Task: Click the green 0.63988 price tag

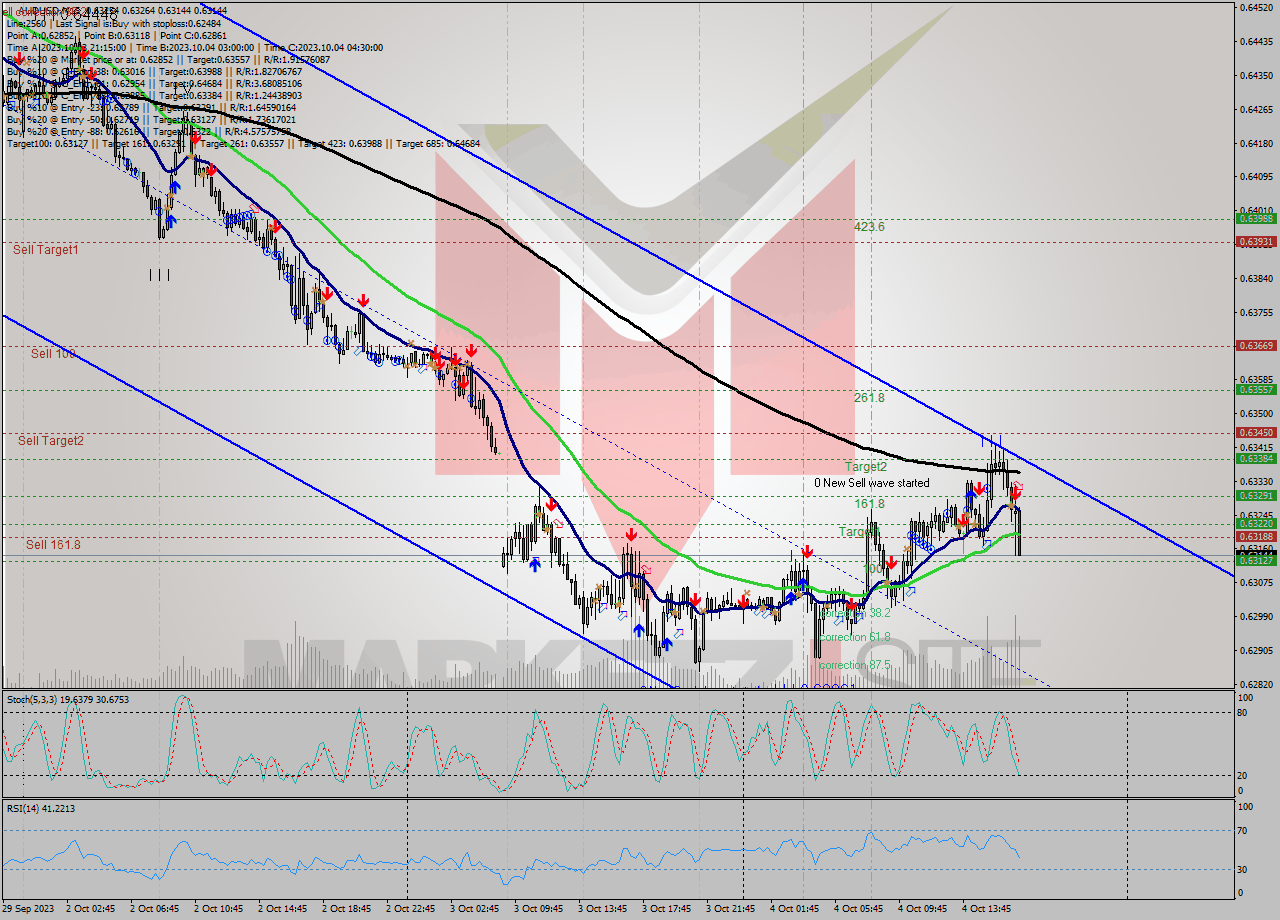Action: point(1256,219)
